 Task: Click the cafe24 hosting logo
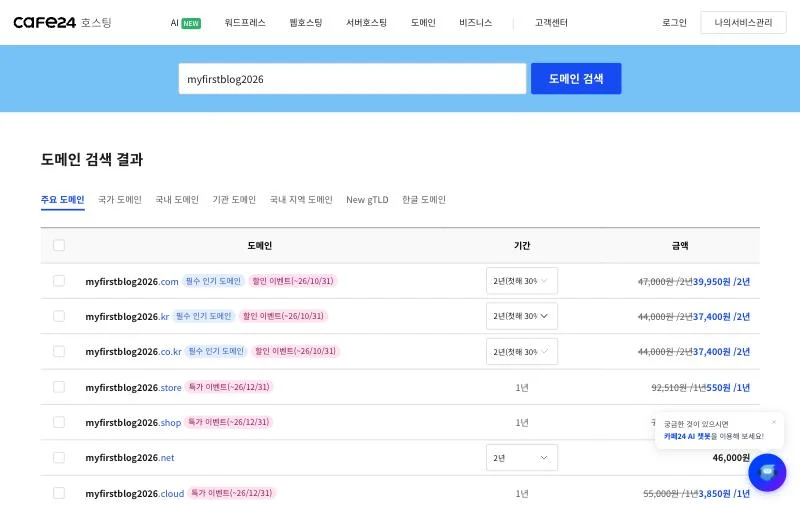coord(62,22)
